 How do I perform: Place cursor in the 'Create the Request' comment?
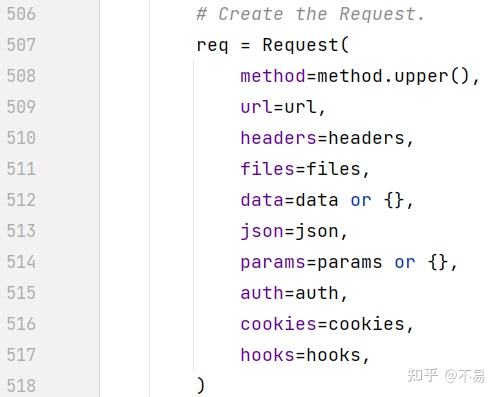click(310, 14)
